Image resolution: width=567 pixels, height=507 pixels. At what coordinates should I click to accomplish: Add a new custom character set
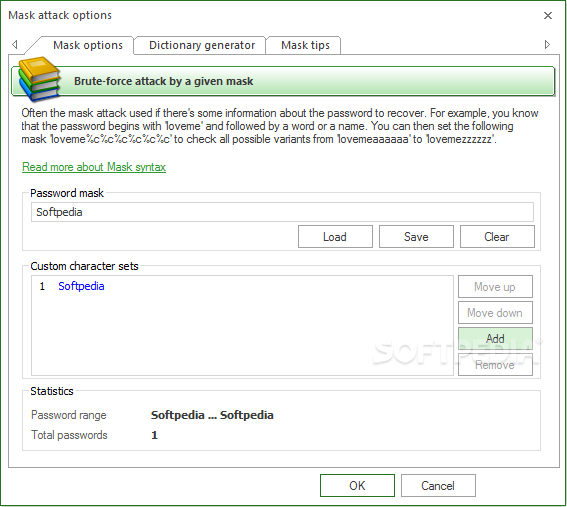(x=495, y=339)
